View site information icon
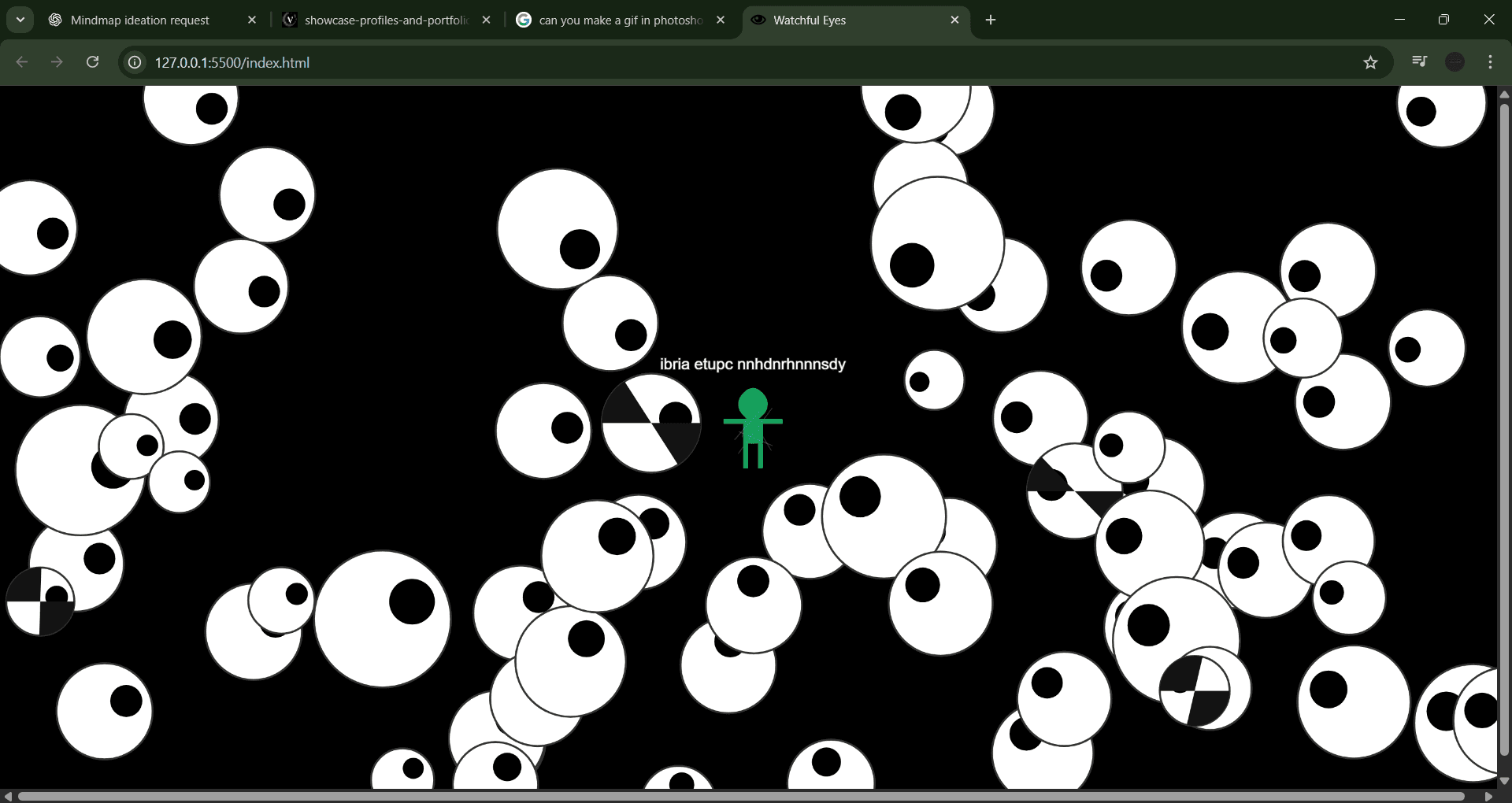The height and width of the screenshot is (803, 1512). tap(135, 62)
